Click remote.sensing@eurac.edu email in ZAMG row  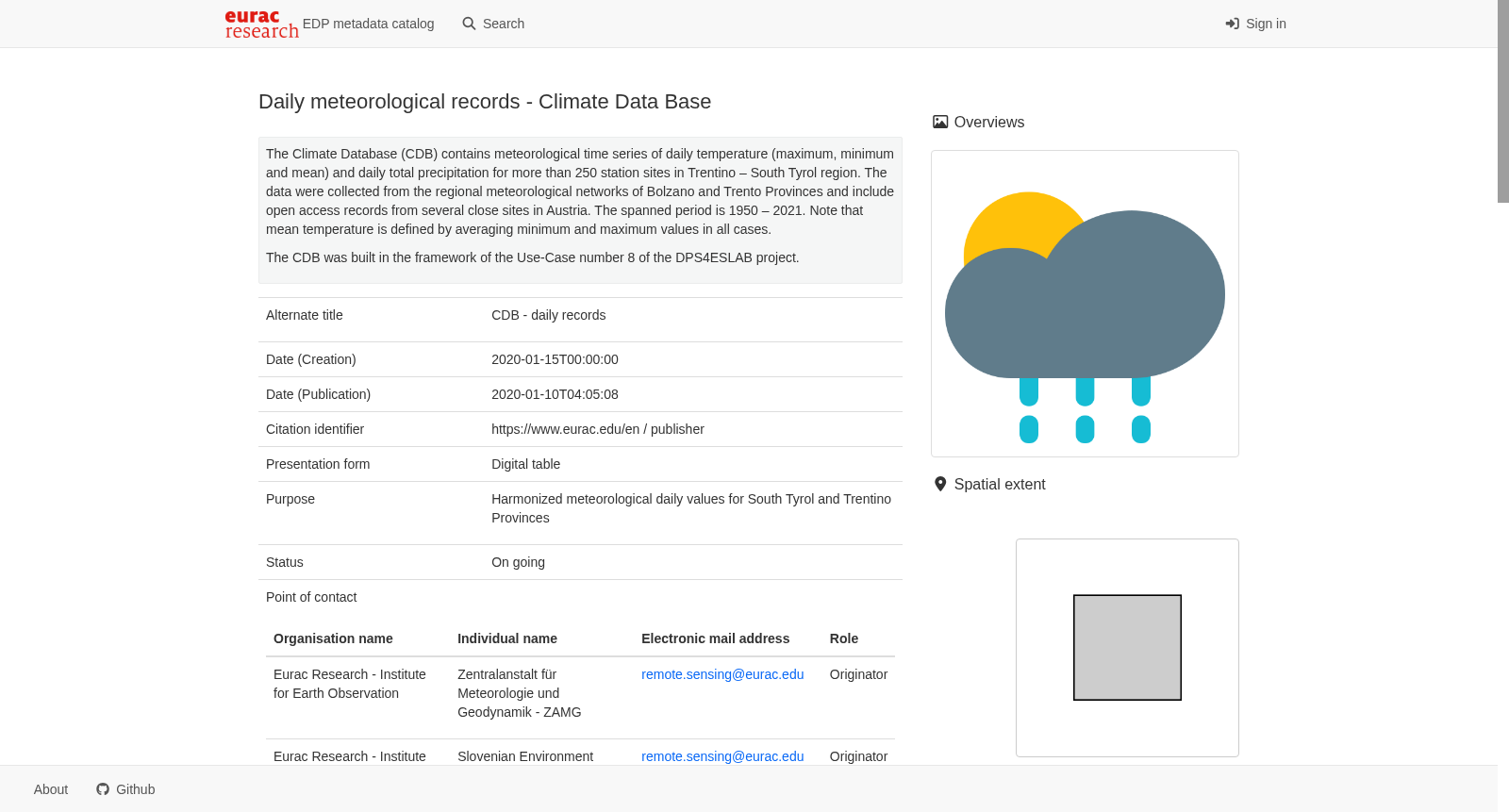click(722, 674)
